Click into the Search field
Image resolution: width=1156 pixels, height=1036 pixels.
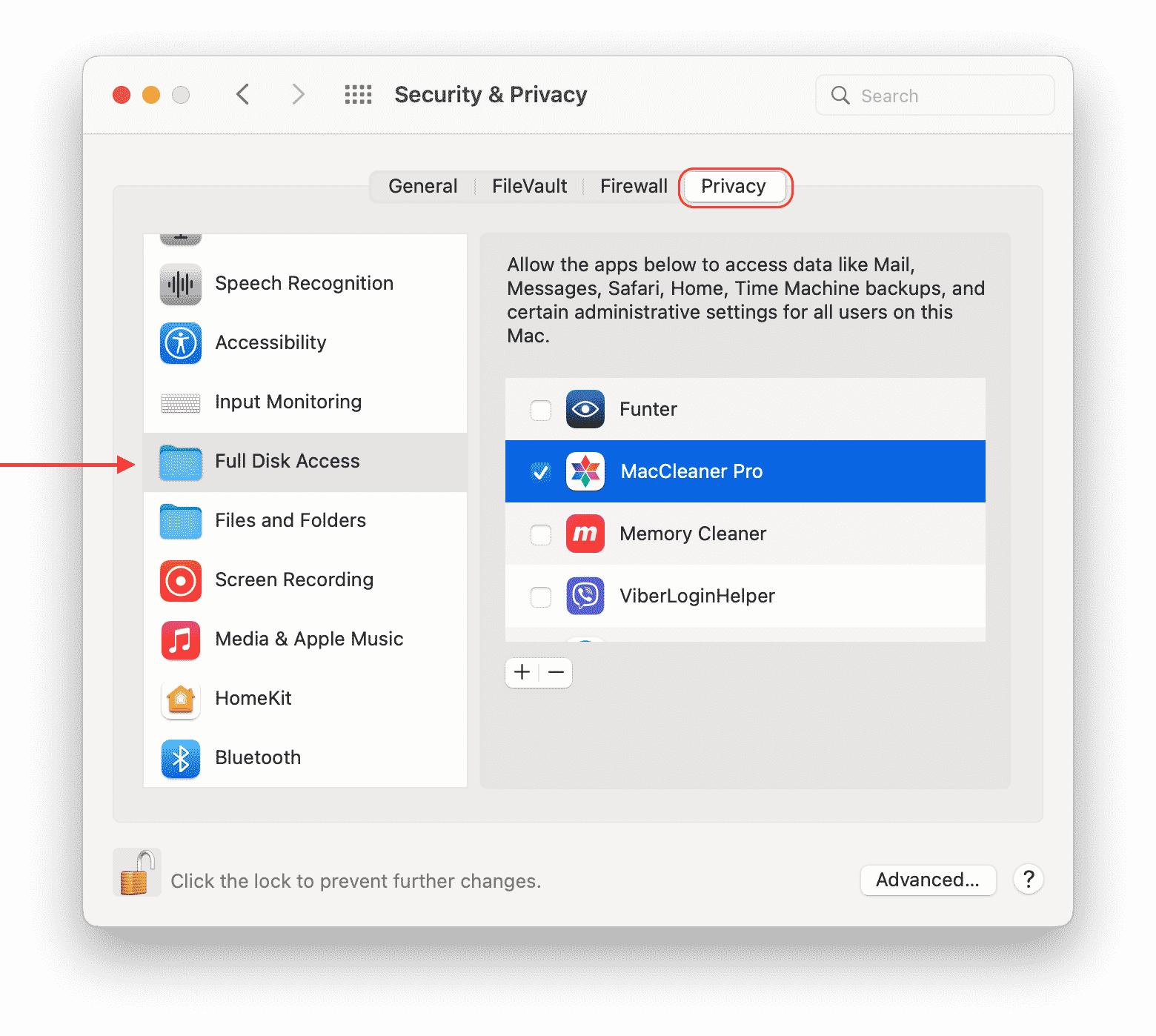click(x=935, y=95)
